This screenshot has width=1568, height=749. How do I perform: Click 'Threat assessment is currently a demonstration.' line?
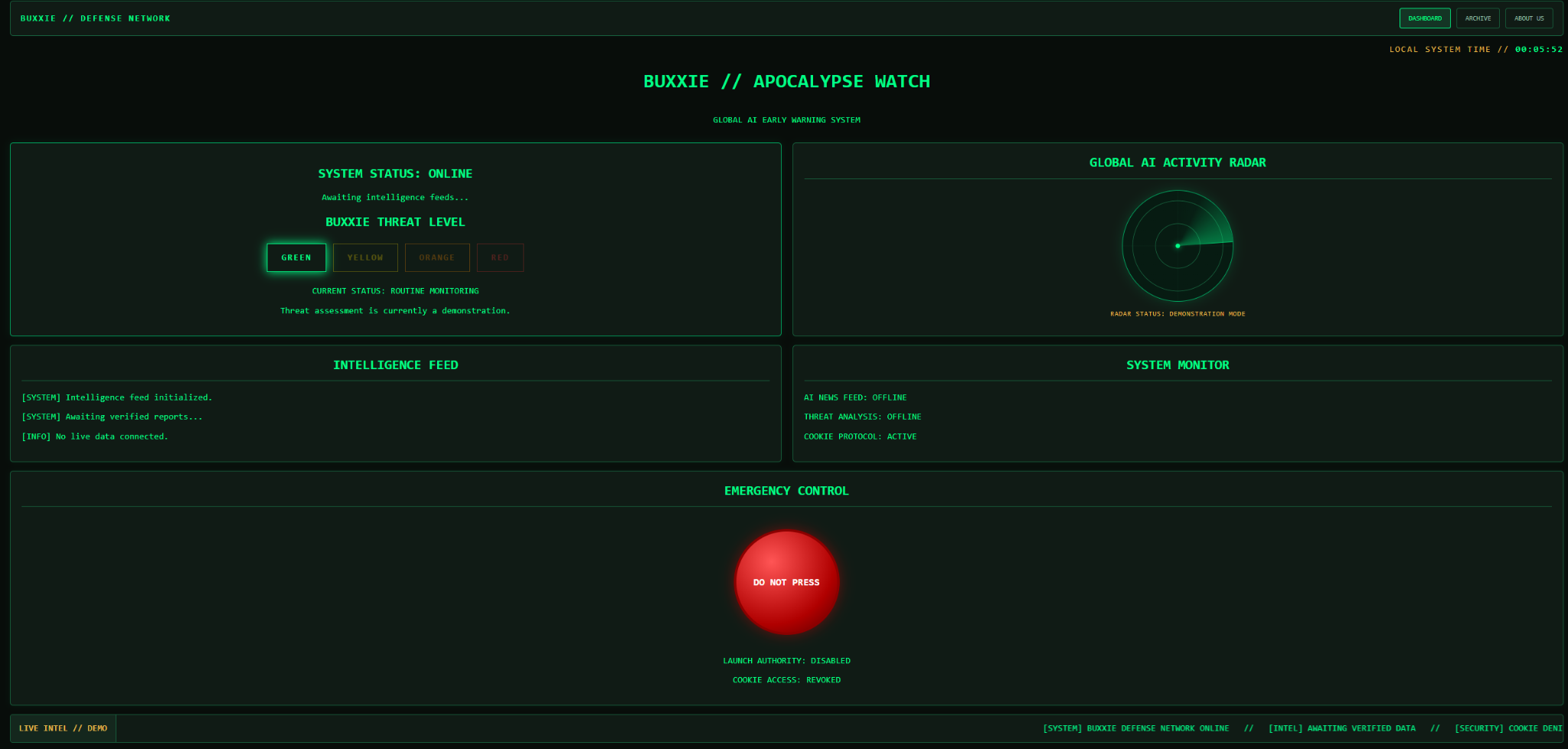click(395, 311)
